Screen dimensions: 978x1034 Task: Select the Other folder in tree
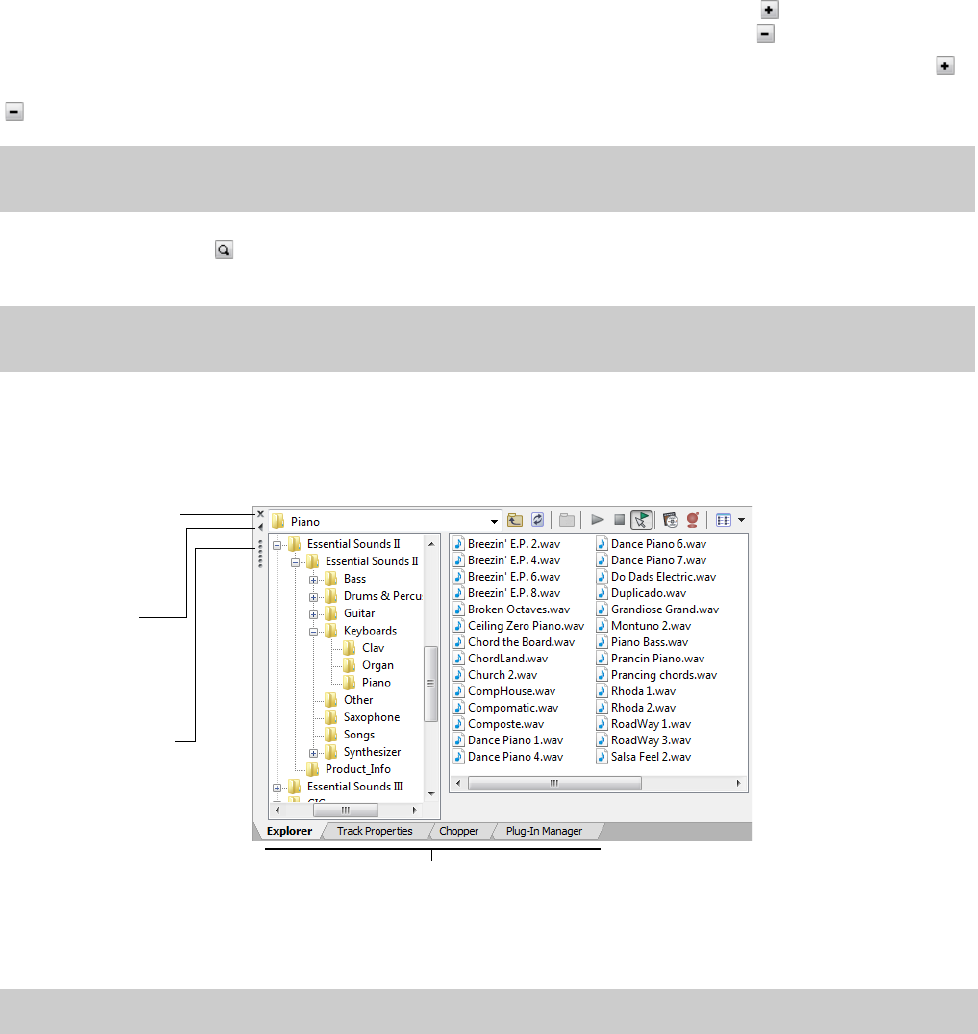[358, 700]
